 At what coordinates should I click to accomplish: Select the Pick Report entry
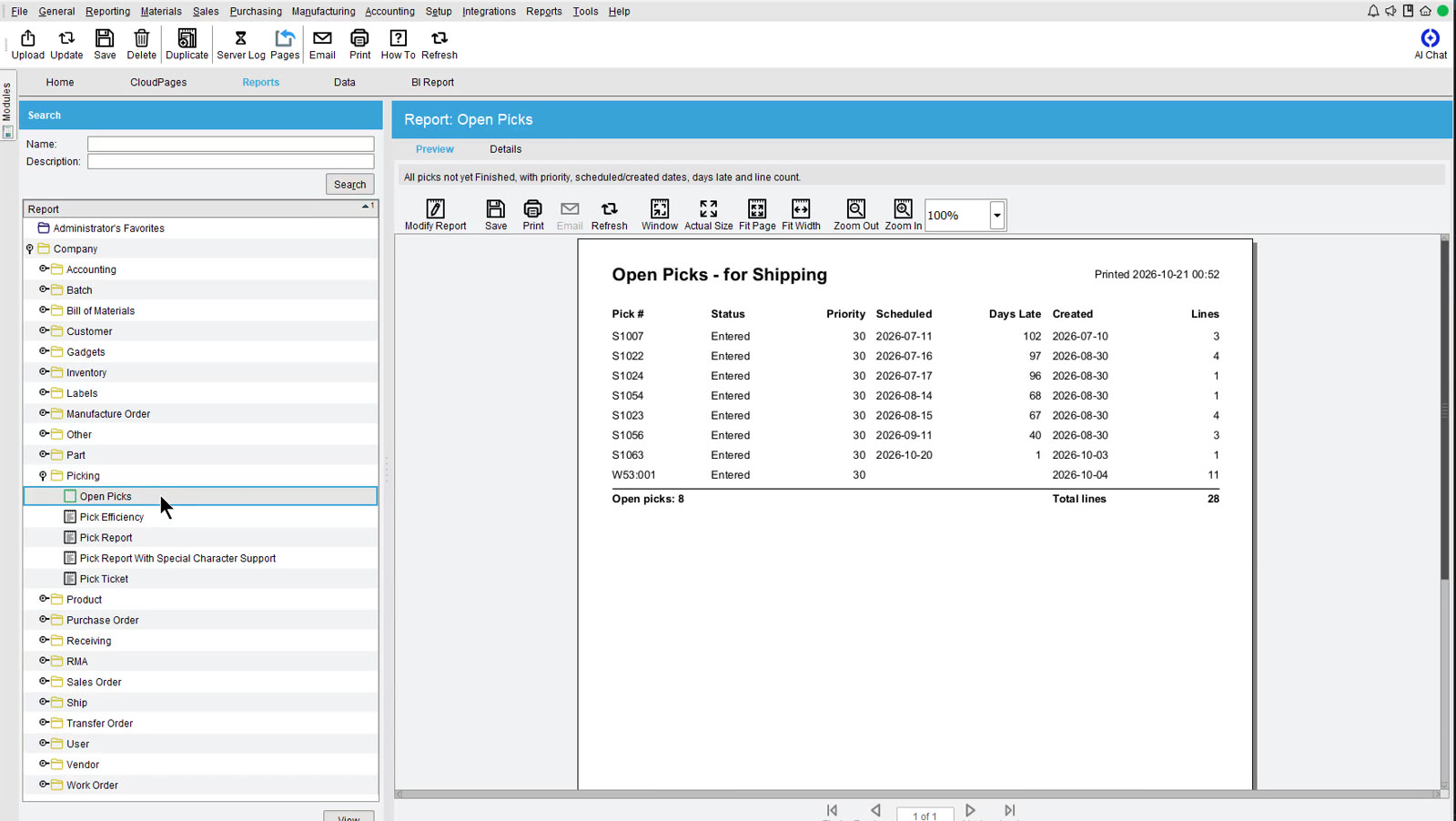106,538
